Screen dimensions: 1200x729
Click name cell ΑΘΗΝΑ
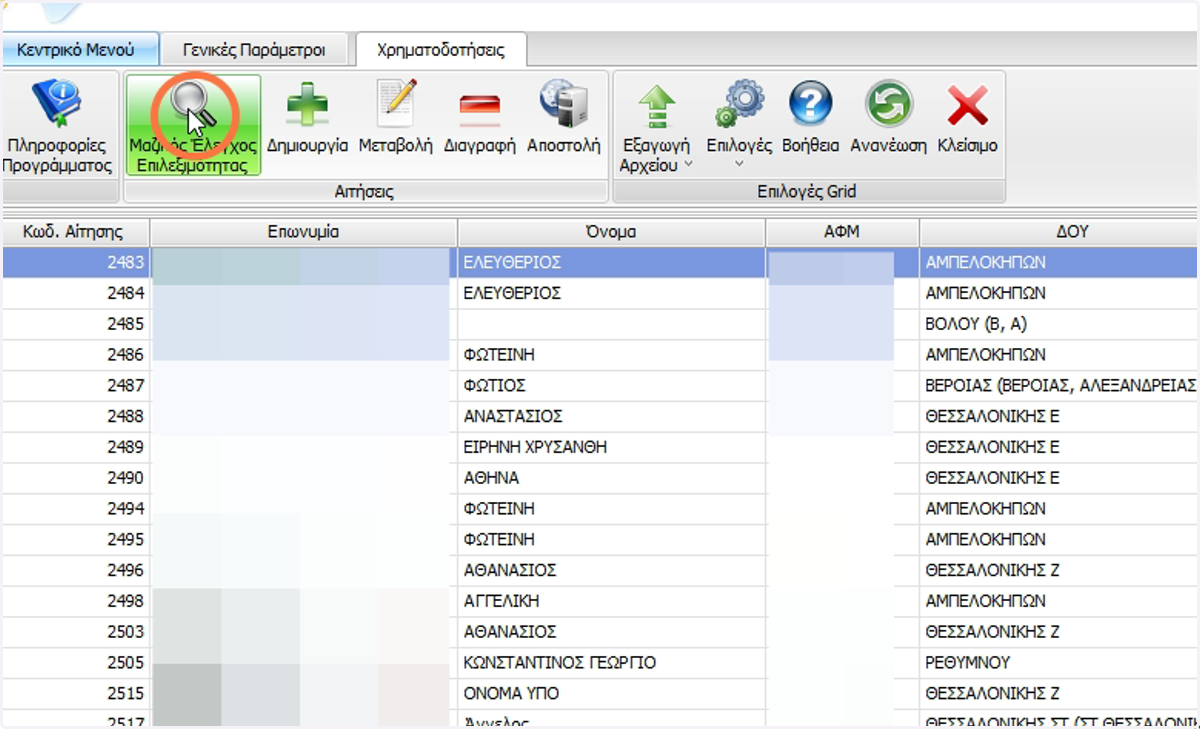(x=612, y=478)
